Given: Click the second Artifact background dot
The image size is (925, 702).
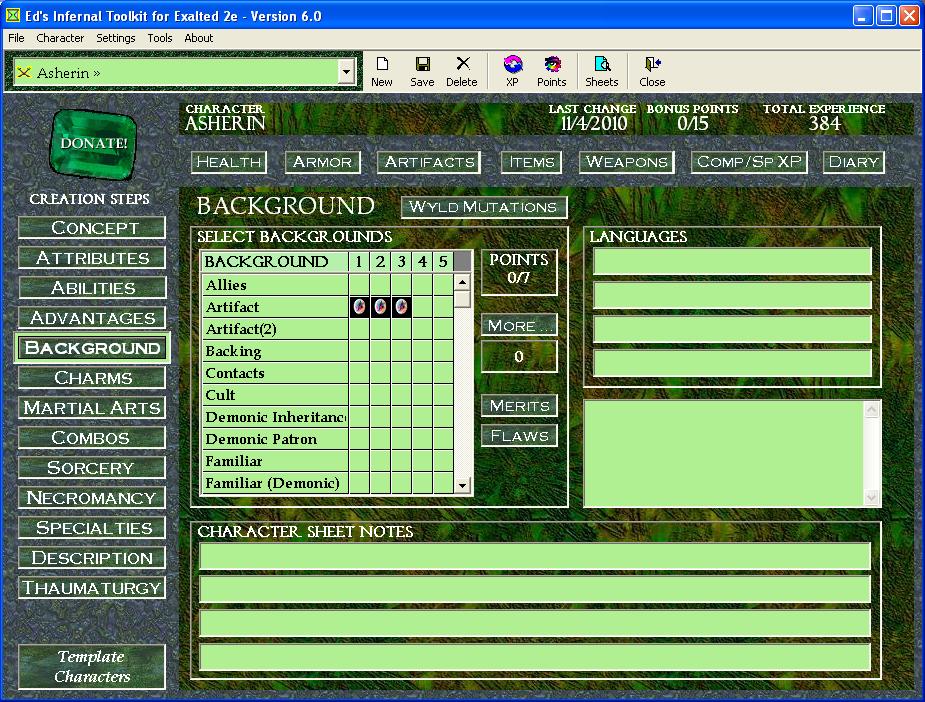Looking at the screenshot, I should pos(381,307).
